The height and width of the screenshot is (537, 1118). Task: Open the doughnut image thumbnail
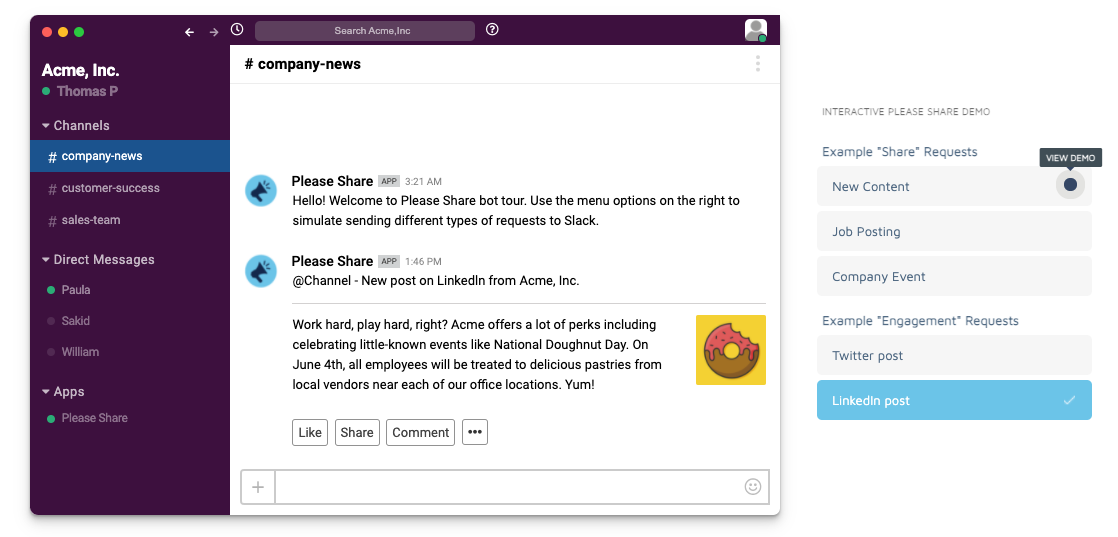tap(731, 350)
